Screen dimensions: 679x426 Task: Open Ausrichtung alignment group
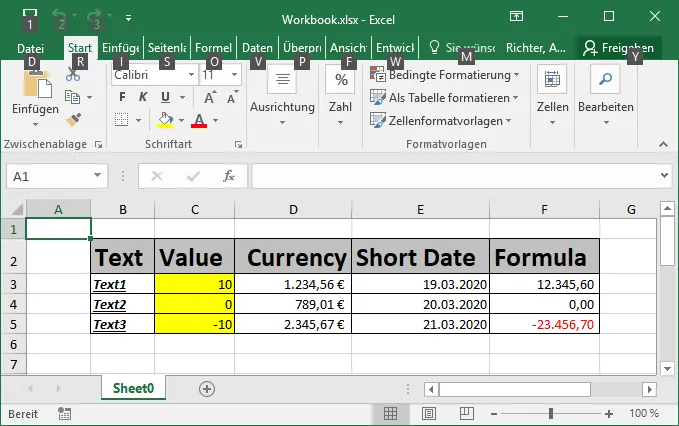(x=282, y=96)
